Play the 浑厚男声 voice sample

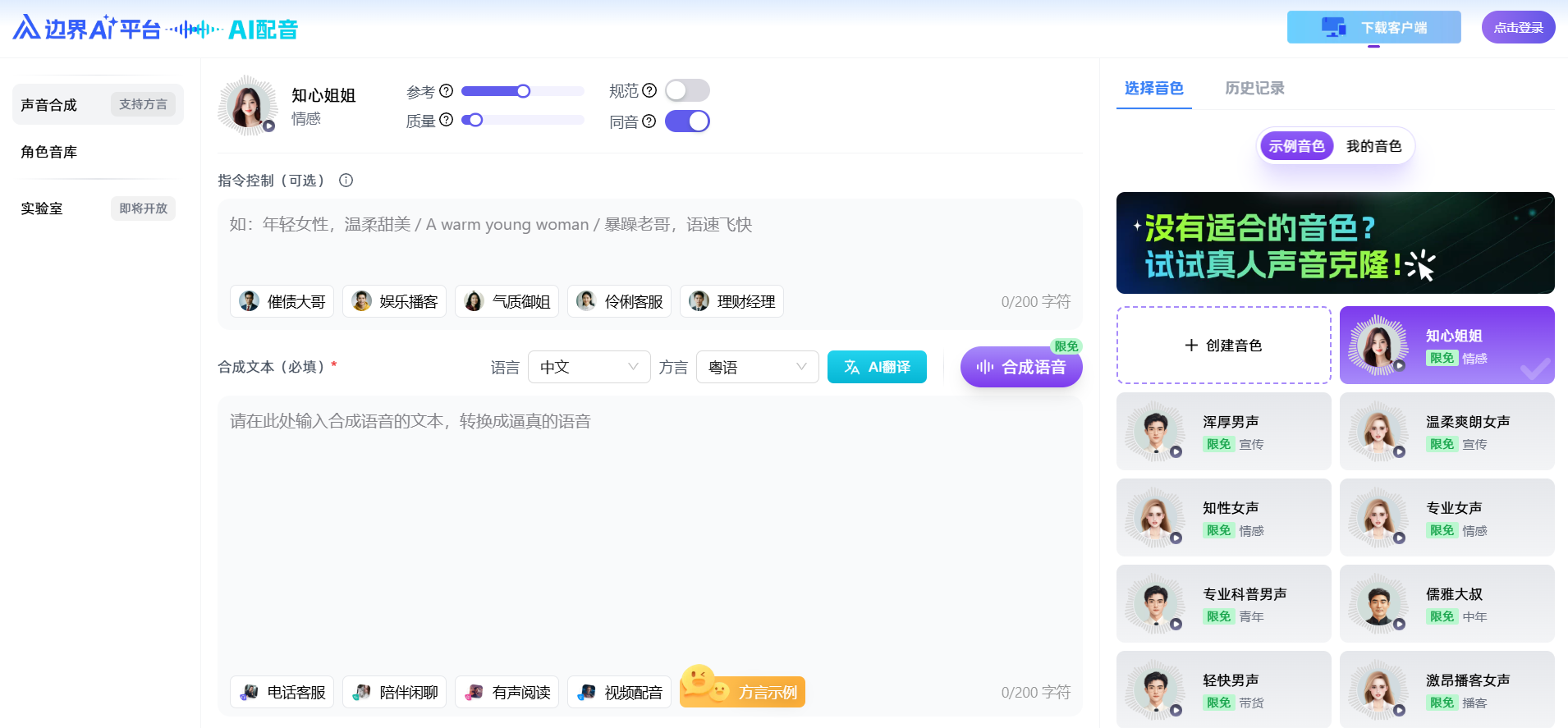click(x=1176, y=451)
